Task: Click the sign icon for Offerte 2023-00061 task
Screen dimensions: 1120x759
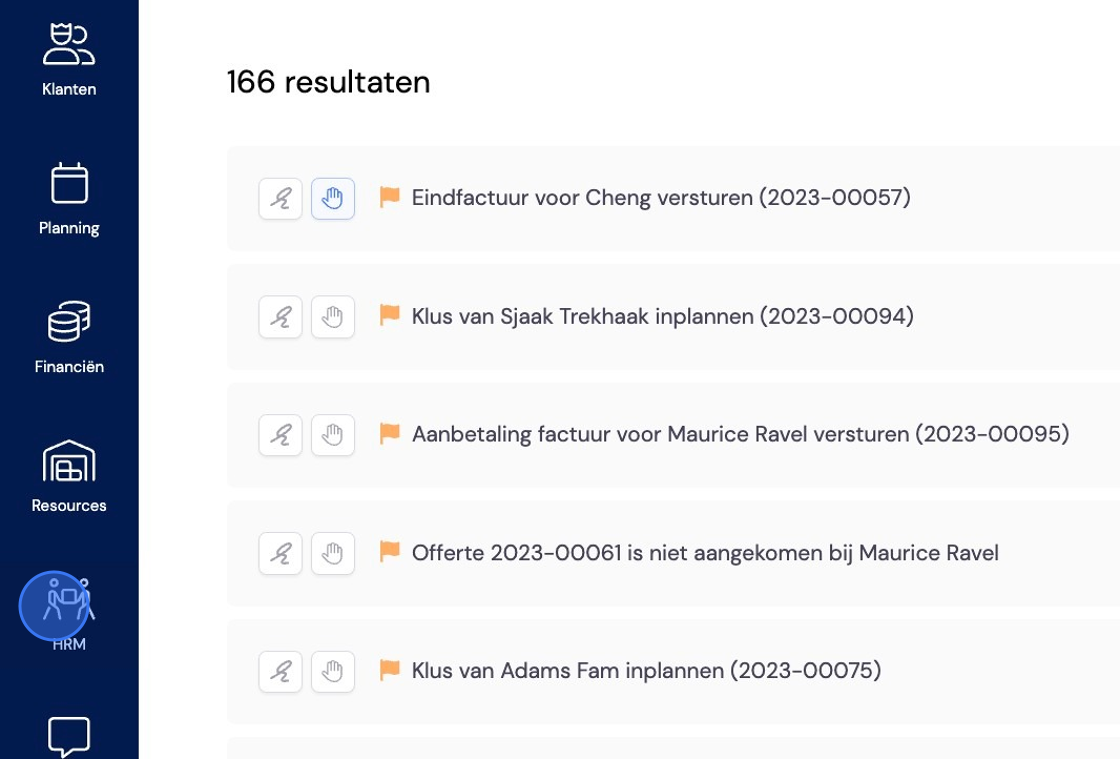Action: [x=280, y=553]
